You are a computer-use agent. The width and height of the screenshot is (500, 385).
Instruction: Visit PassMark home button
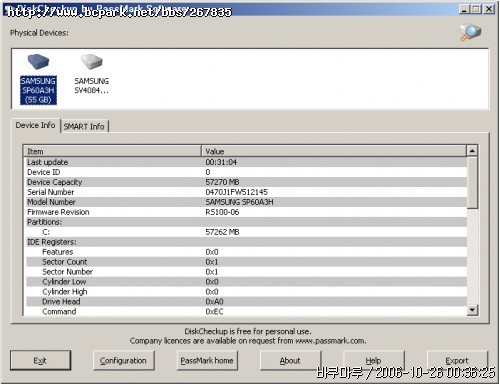(x=207, y=360)
